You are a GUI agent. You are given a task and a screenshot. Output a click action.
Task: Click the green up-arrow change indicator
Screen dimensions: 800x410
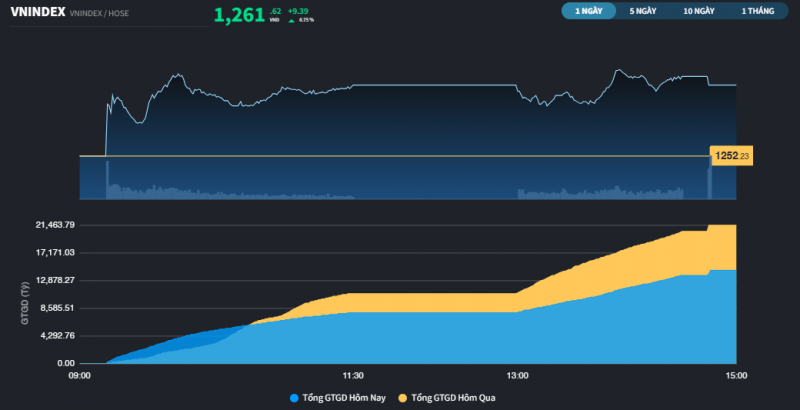click(291, 20)
